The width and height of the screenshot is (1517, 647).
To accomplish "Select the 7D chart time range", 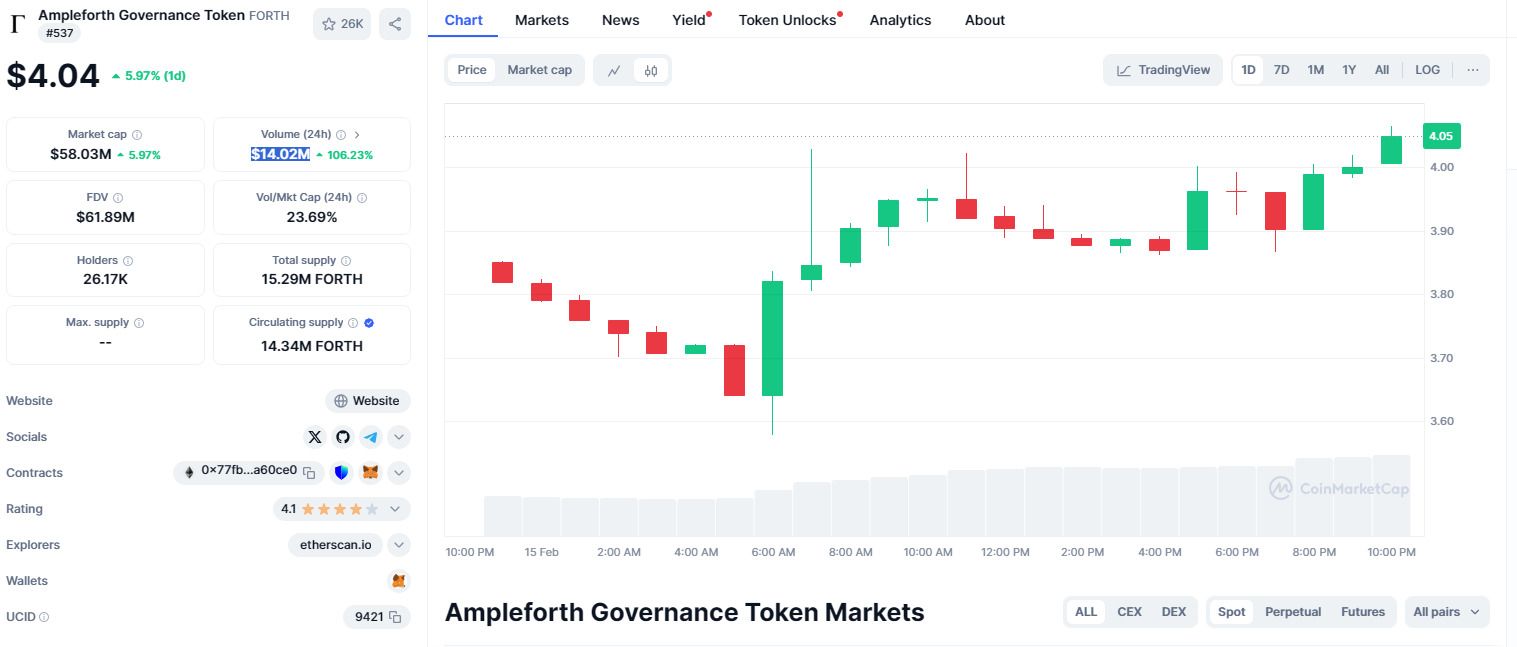I will point(1281,70).
